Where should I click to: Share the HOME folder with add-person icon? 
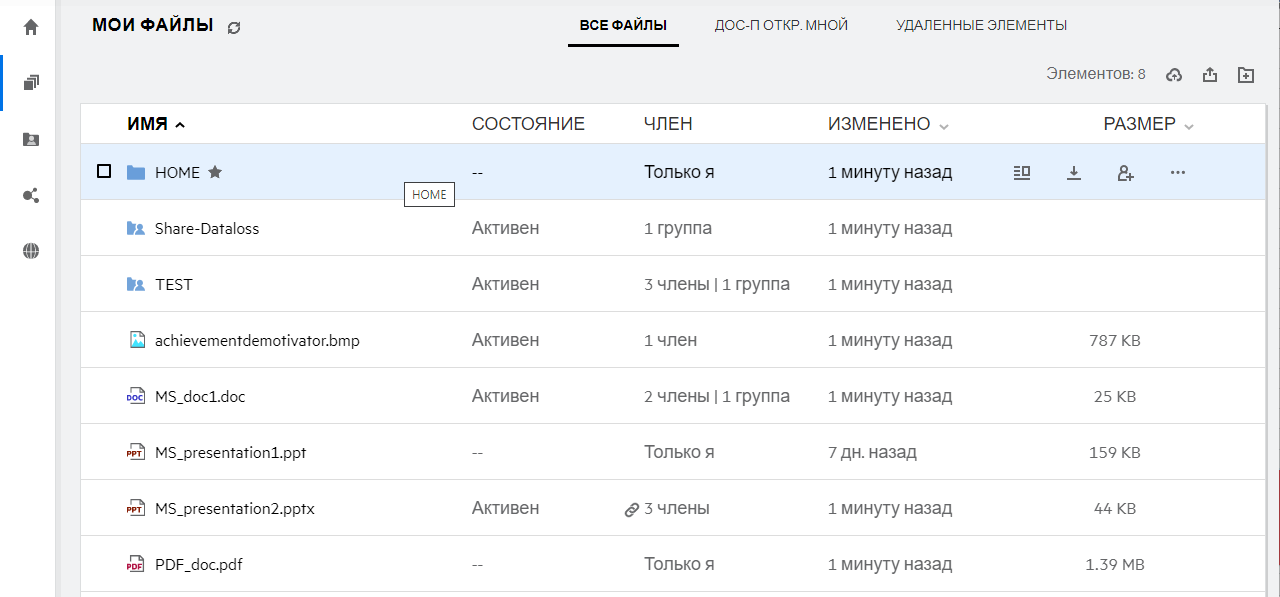point(1125,173)
